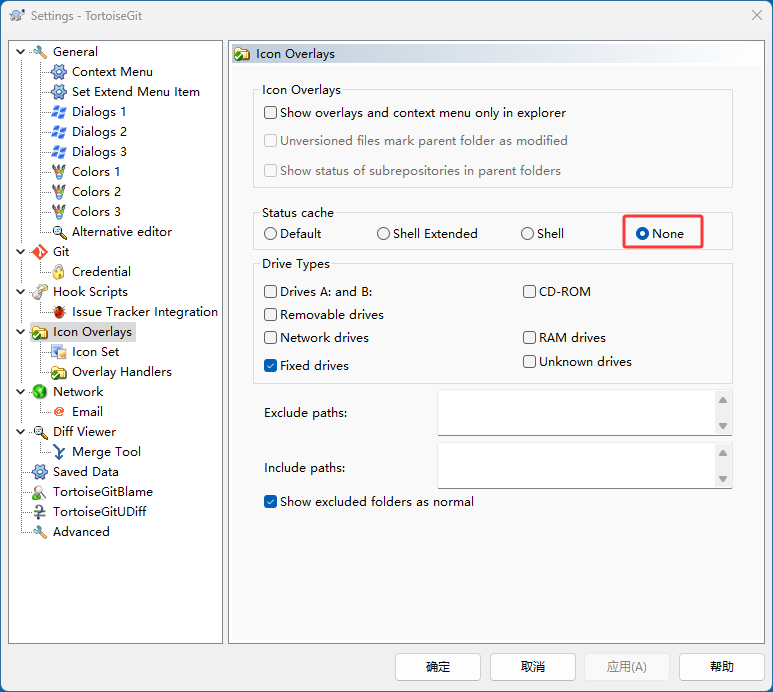Check Network drives
Screen dimensions: 773x692
(270, 338)
